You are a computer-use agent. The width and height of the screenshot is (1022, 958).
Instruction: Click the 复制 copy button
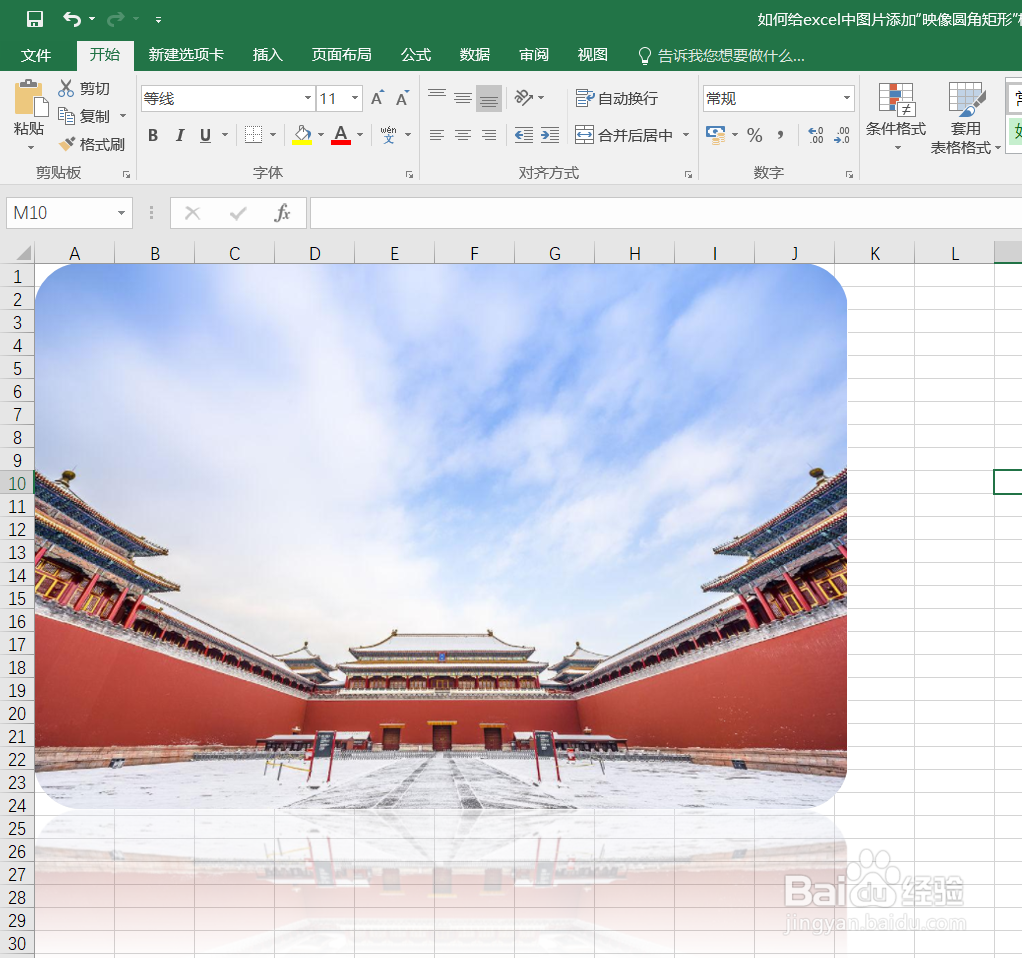tap(84, 116)
